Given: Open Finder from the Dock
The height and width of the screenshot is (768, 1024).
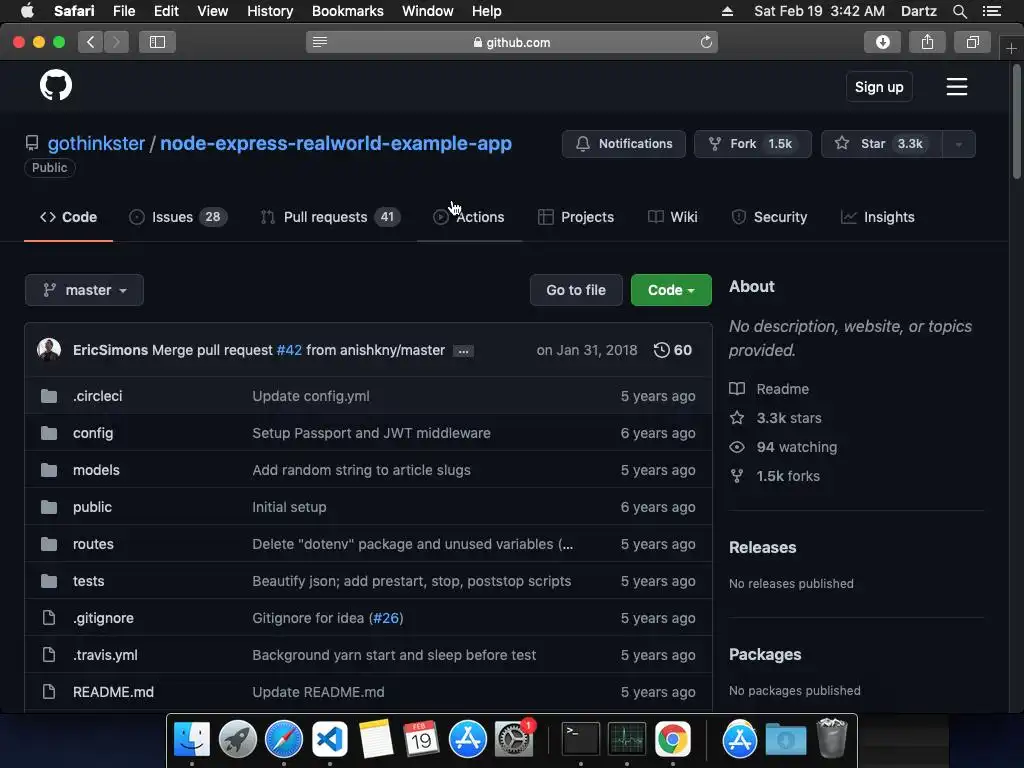Looking at the screenshot, I should [192, 739].
